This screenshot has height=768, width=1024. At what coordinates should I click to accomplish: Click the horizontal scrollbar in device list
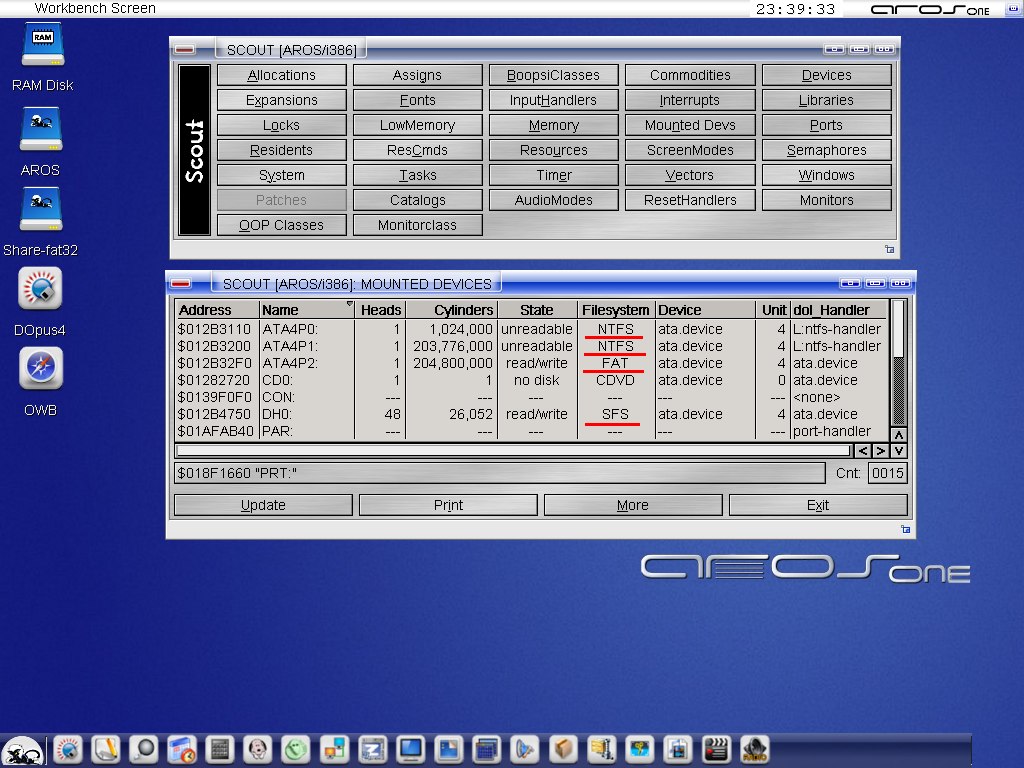[513, 451]
